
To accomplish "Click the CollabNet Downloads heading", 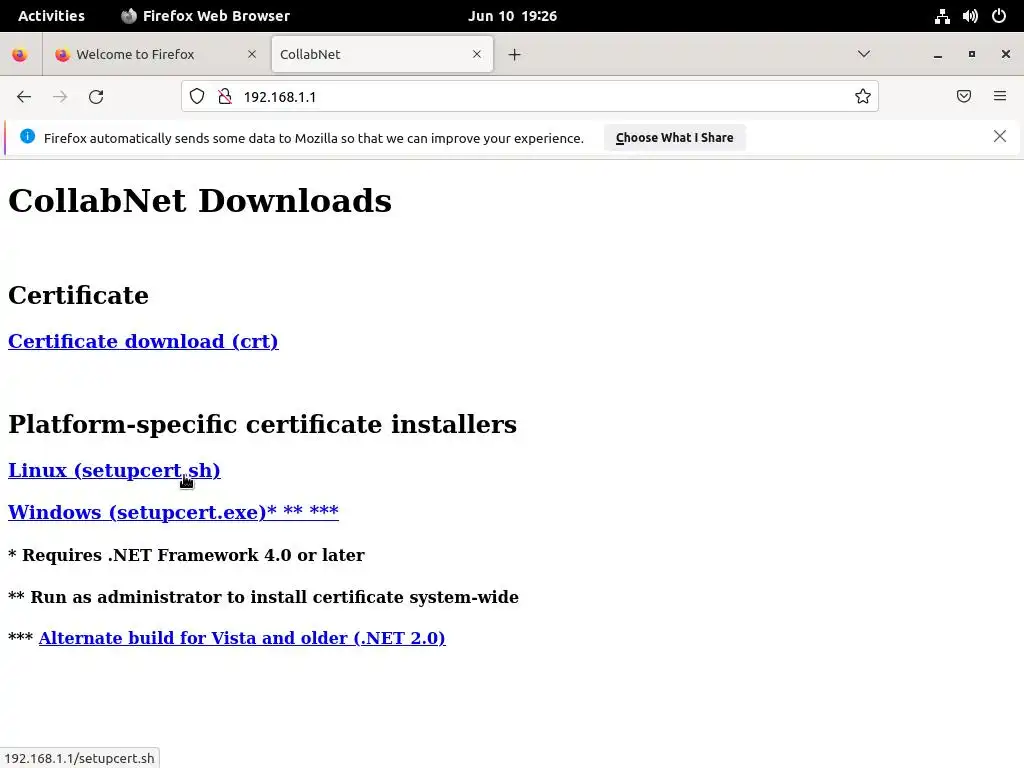I will pos(200,200).
